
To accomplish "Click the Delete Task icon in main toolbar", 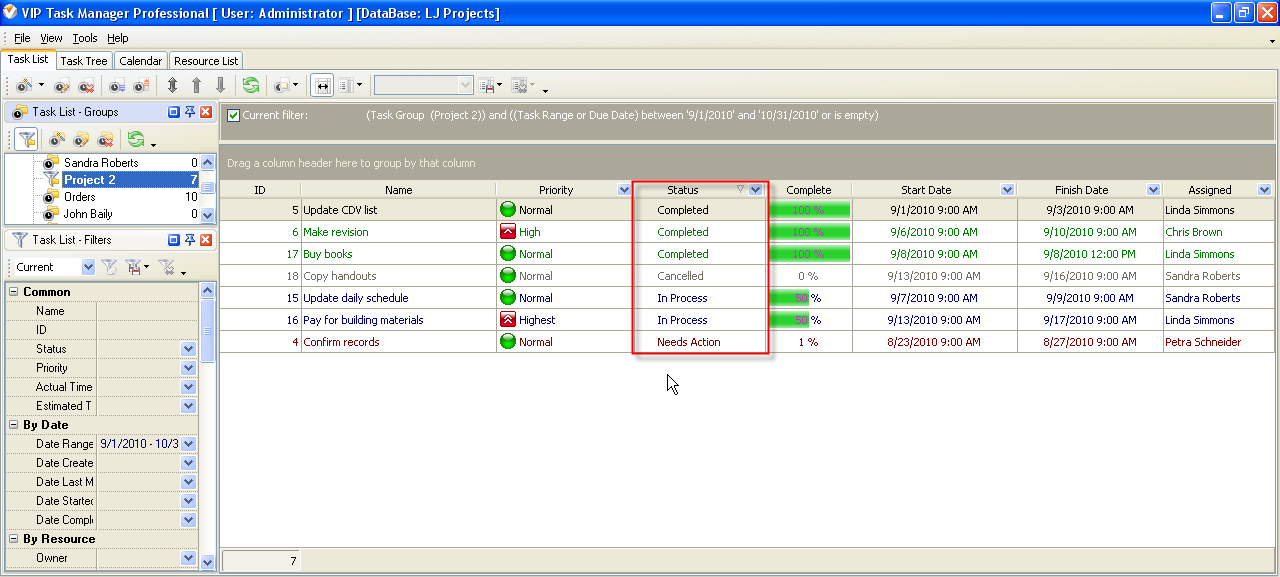I will point(88,86).
